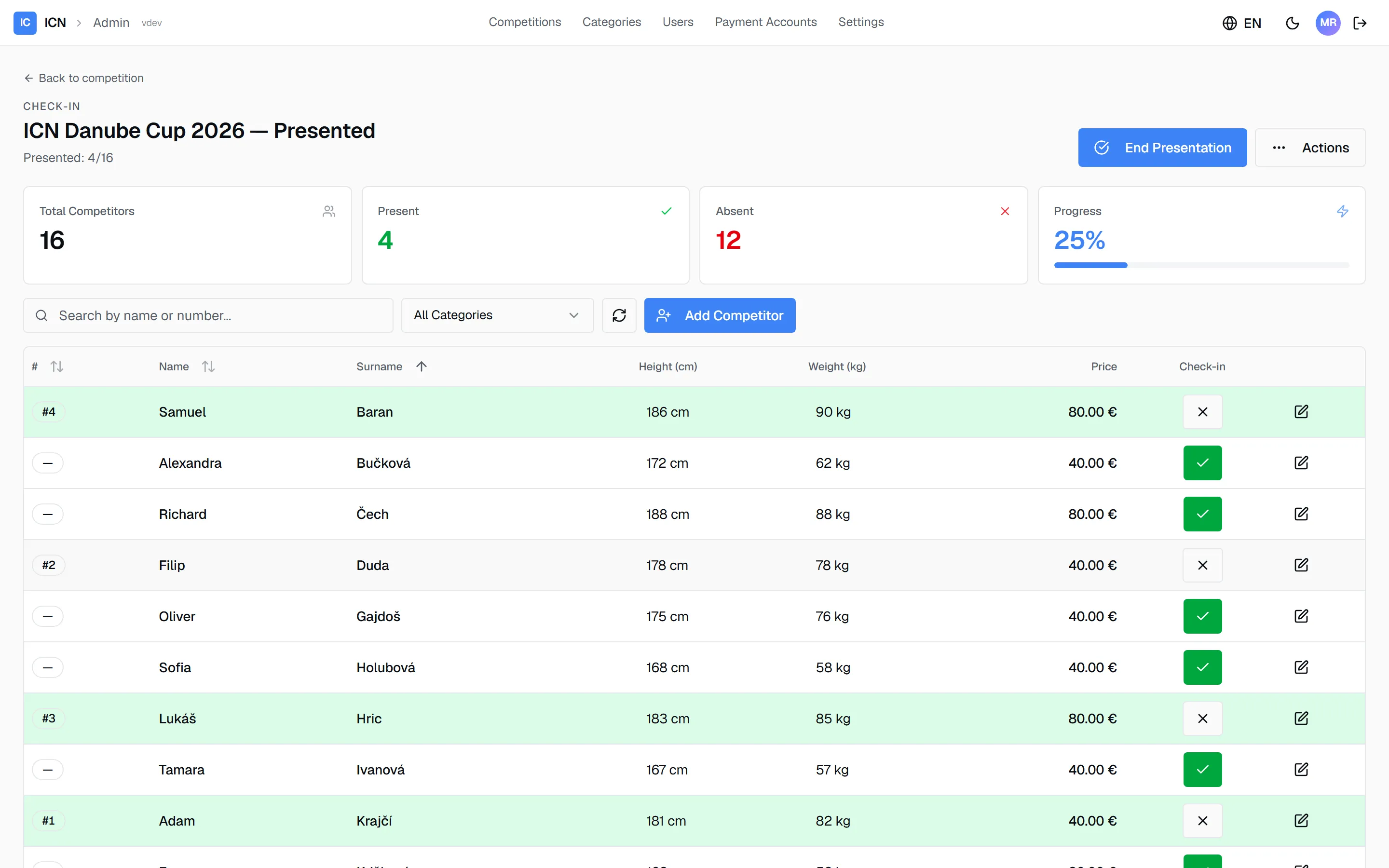Toggle check-in for Sofia Holubová
Image resolution: width=1389 pixels, height=868 pixels.
click(x=1202, y=667)
